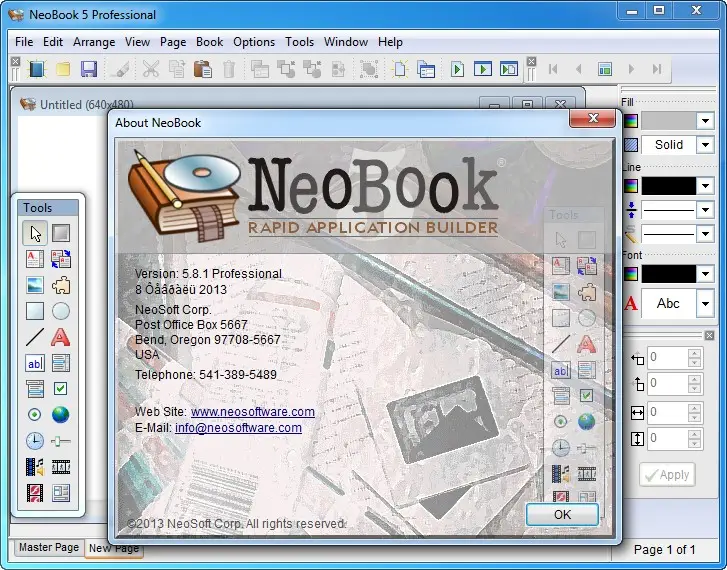
Task: Select the picture tool in Tools palette
Action: (x=35, y=285)
